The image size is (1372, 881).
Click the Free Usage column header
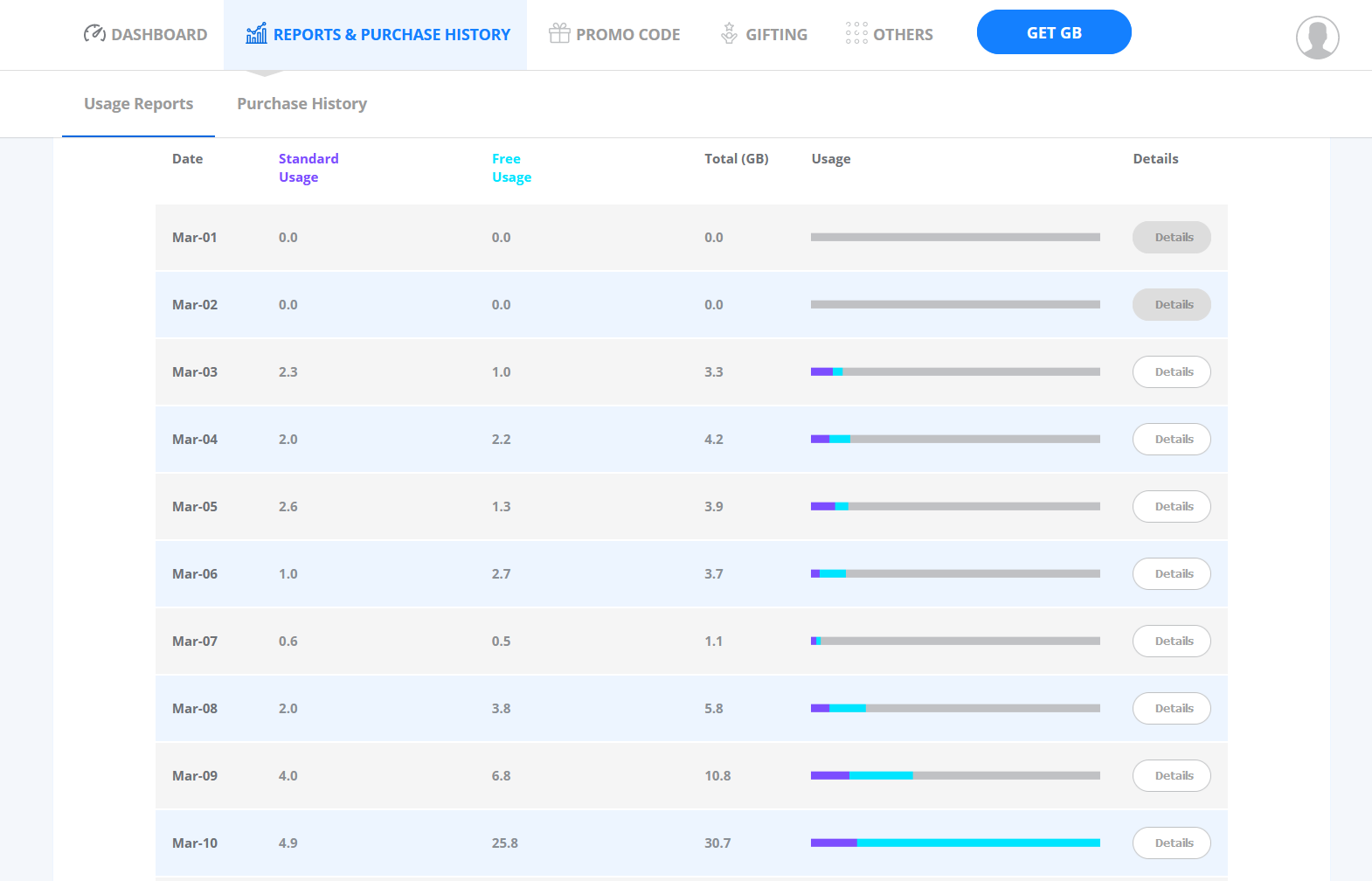511,168
